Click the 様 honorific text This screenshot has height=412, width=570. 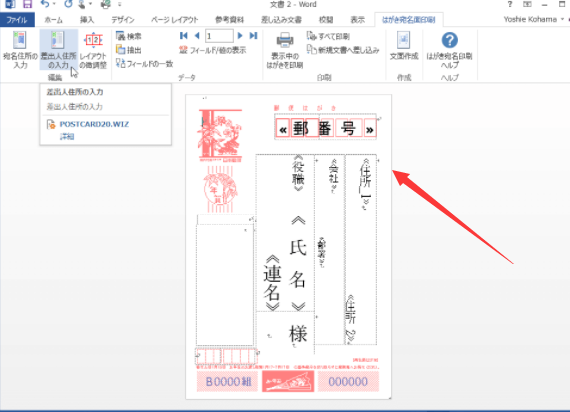pos(298,333)
